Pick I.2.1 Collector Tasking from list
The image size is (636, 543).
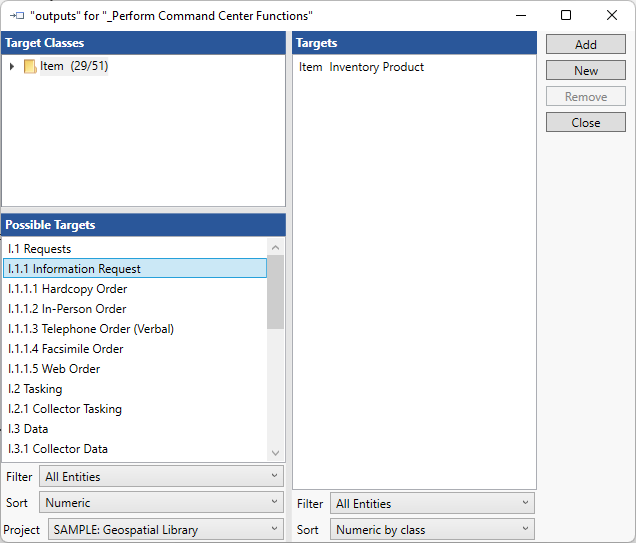click(65, 409)
